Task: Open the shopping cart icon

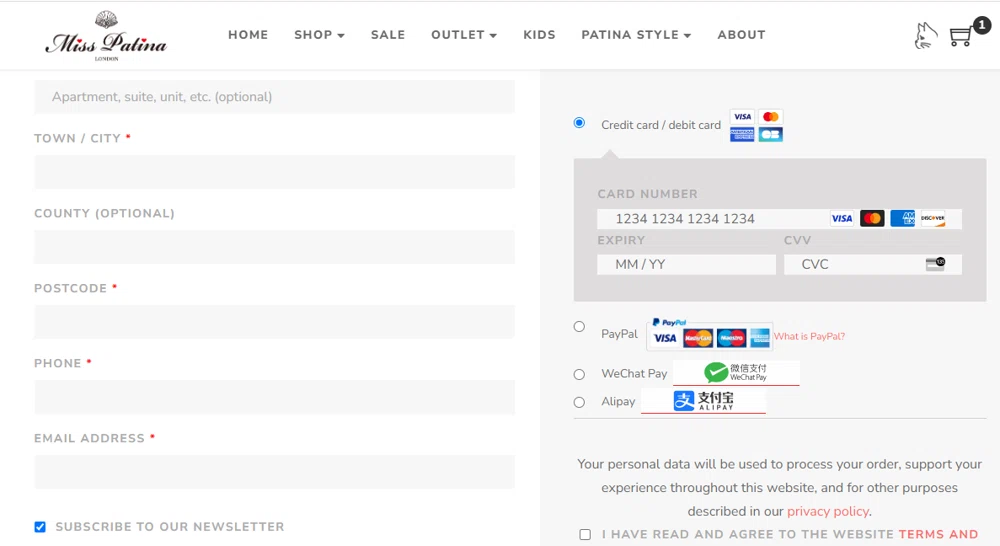Action: (x=961, y=36)
